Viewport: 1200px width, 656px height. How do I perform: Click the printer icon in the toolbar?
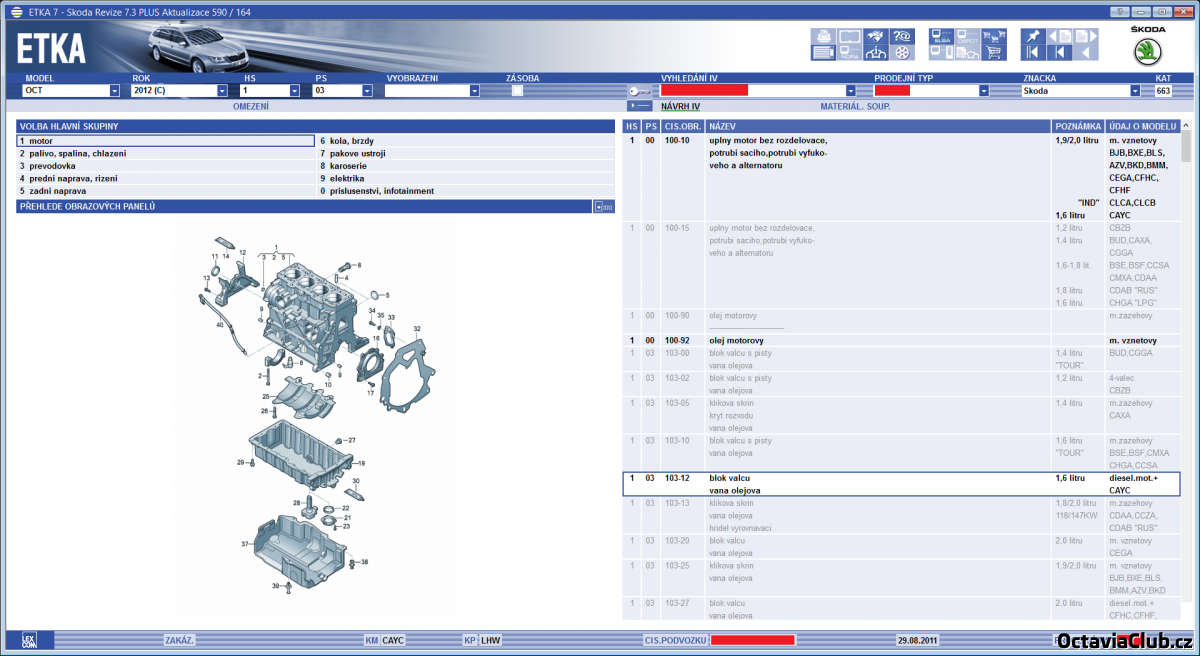pos(822,36)
